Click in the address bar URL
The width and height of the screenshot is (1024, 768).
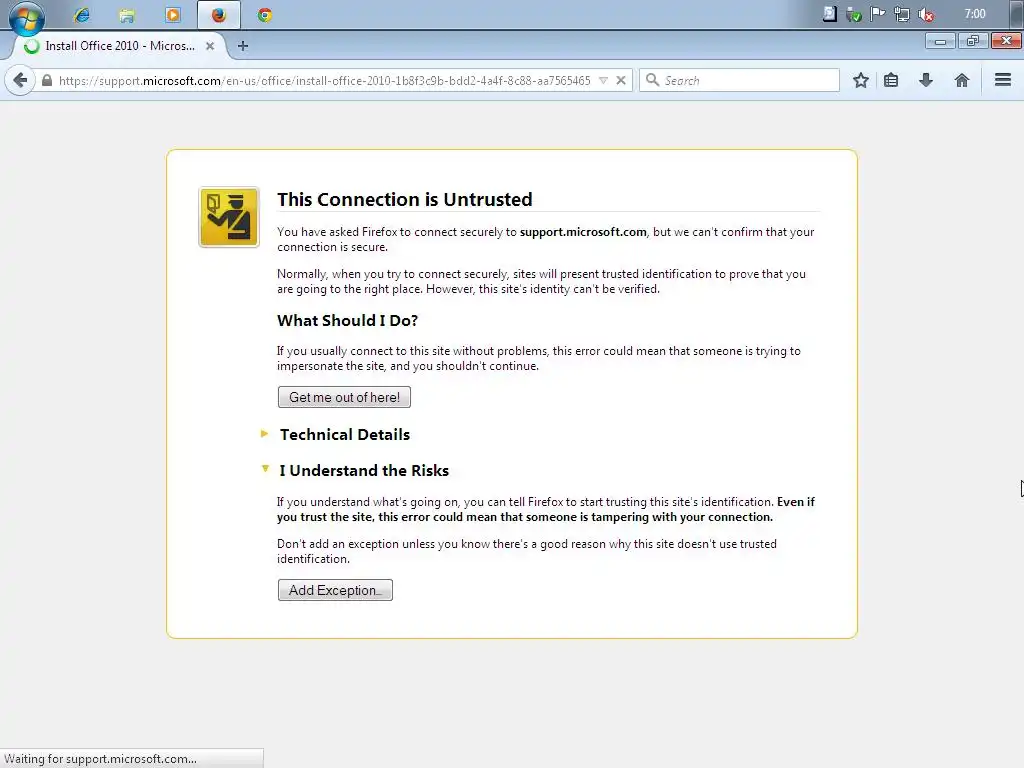point(325,80)
